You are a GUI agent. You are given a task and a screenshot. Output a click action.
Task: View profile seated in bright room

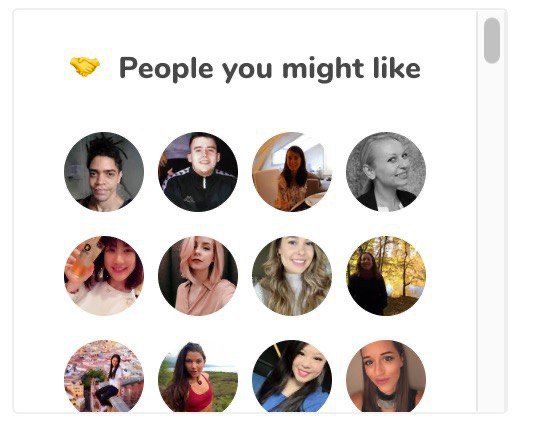point(292,172)
